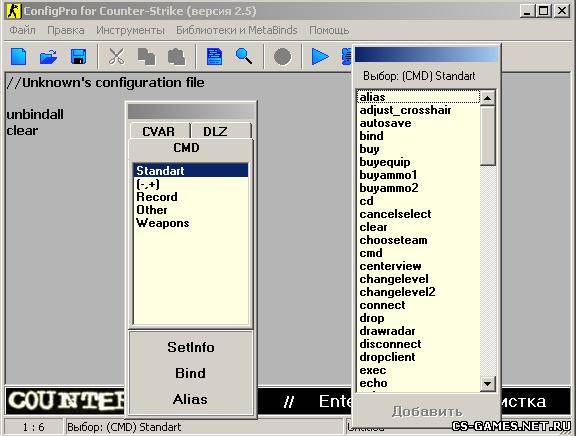The width and height of the screenshot is (576, 436).
Task: Select changelevel2 command
Action: pyautogui.click(x=418, y=292)
